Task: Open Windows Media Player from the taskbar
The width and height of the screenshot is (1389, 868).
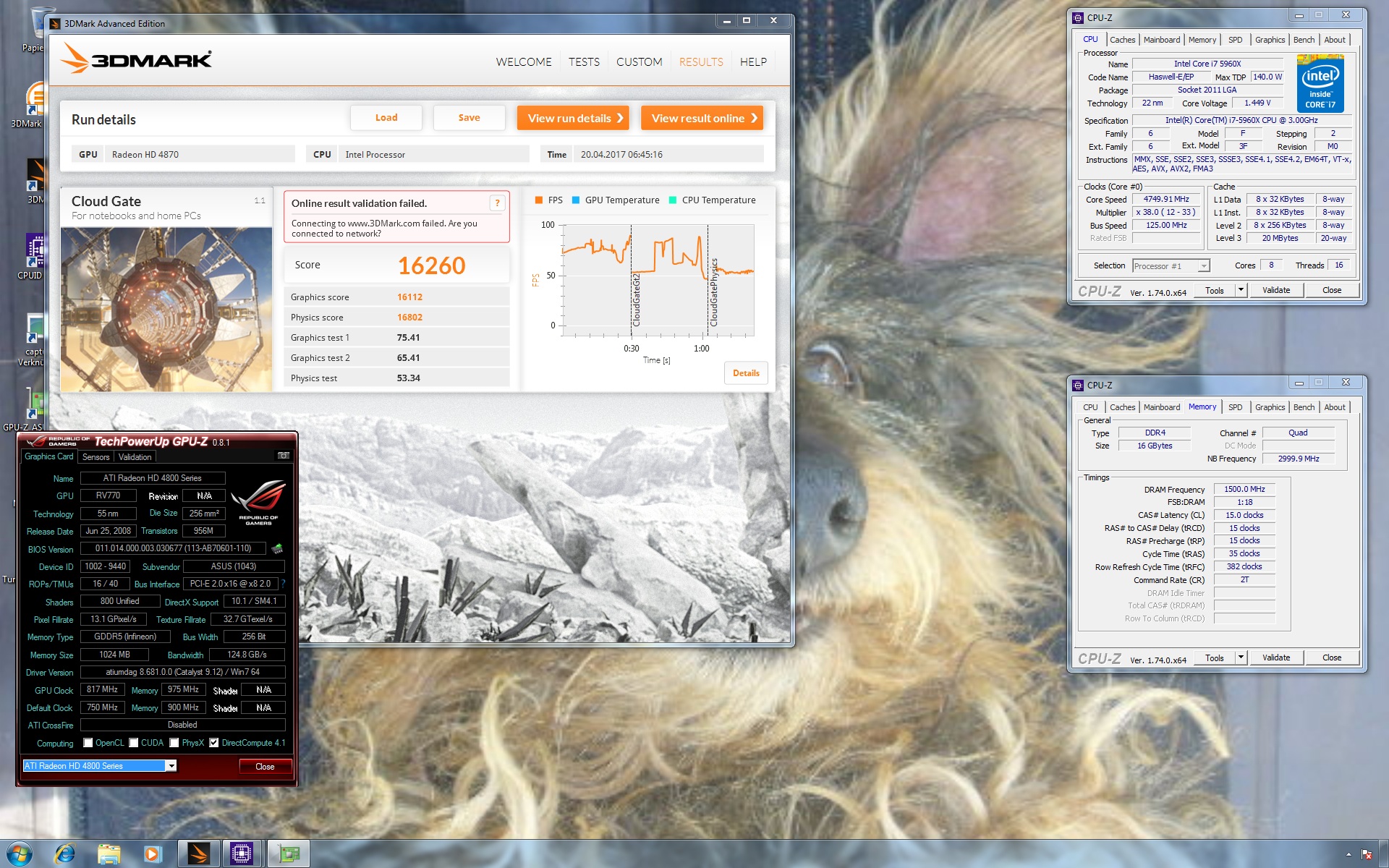Action: click(x=153, y=854)
